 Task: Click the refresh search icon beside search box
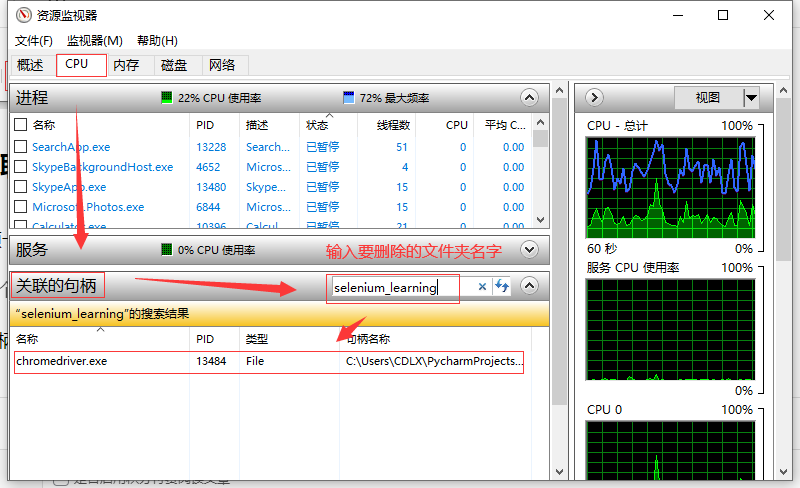(x=501, y=287)
